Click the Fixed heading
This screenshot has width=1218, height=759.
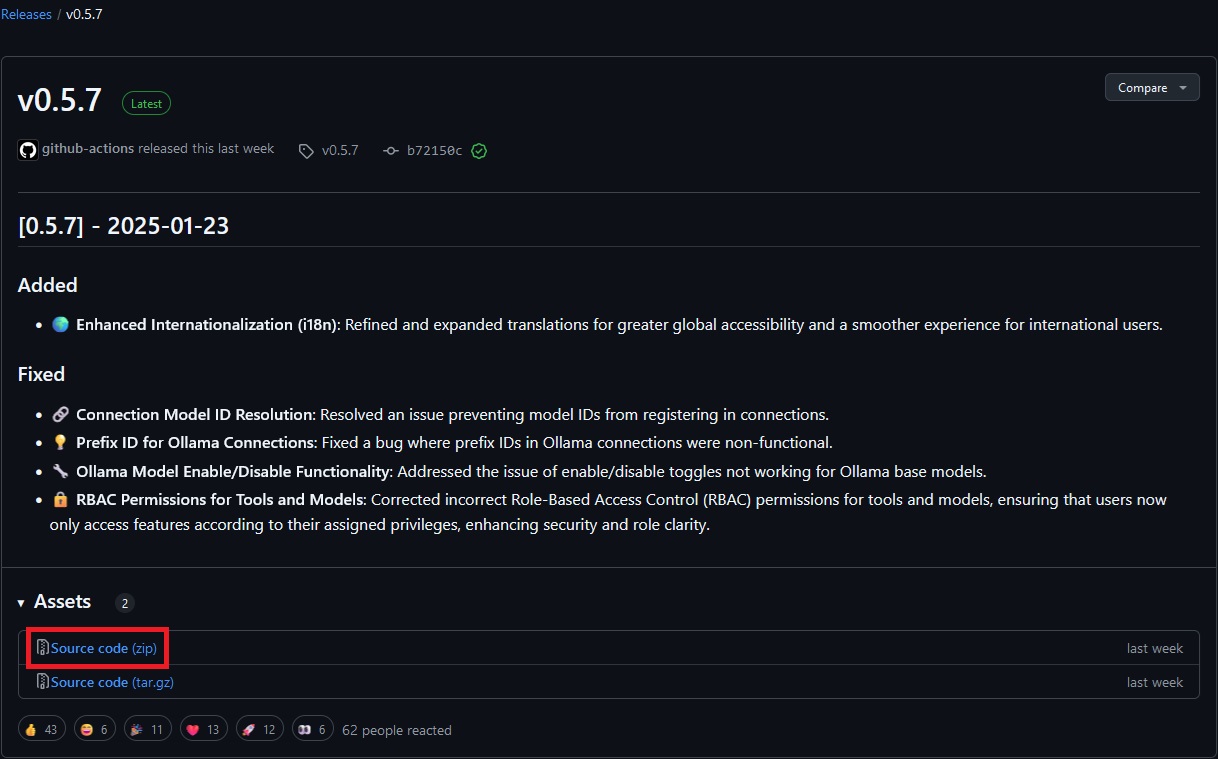(x=41, y=374)
